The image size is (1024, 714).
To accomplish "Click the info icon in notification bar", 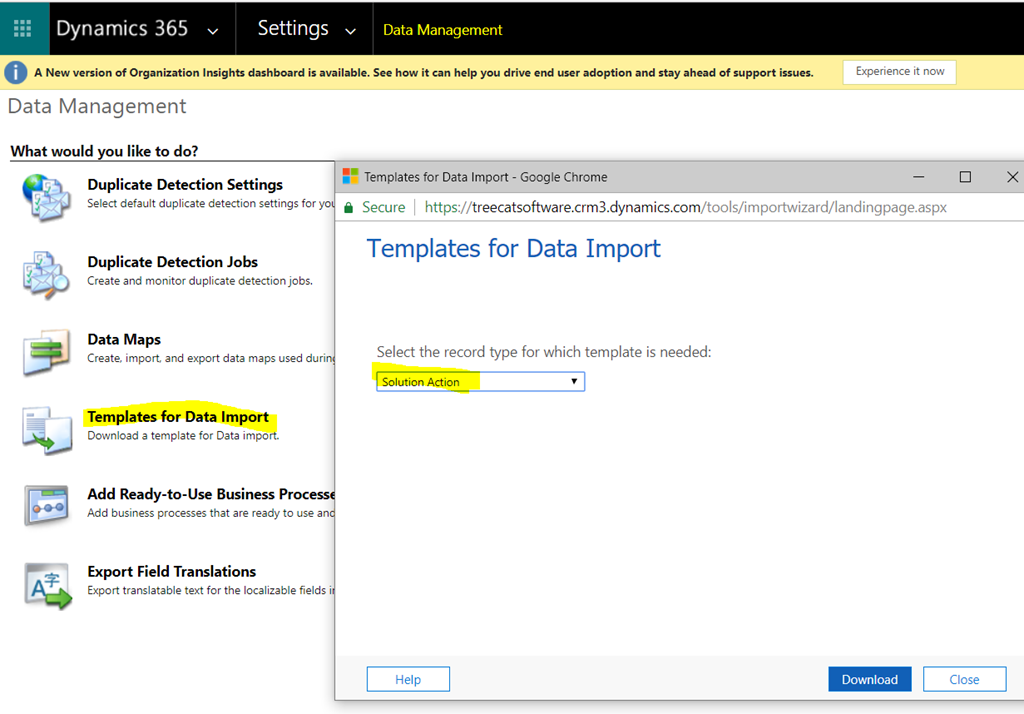I will [x=16, y=73].
